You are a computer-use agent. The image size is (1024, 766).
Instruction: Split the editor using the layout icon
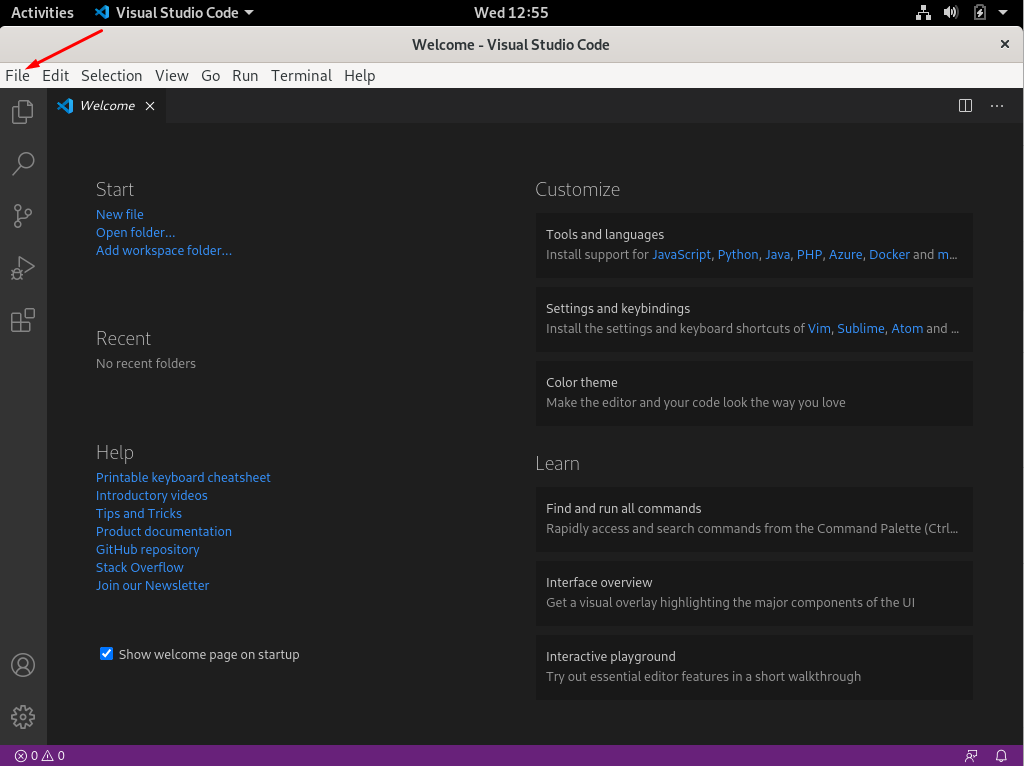tap(964, 105)
